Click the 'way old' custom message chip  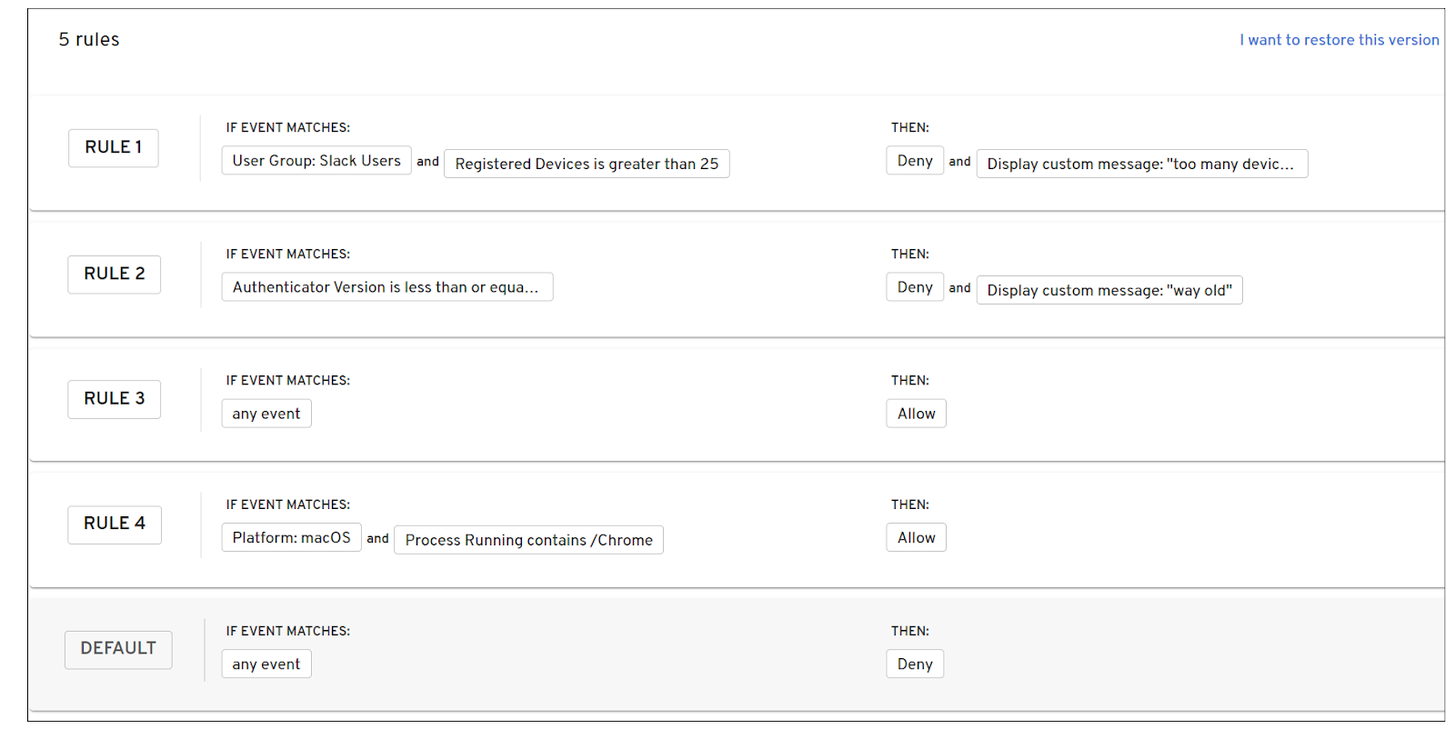[x=1109, y=290]
